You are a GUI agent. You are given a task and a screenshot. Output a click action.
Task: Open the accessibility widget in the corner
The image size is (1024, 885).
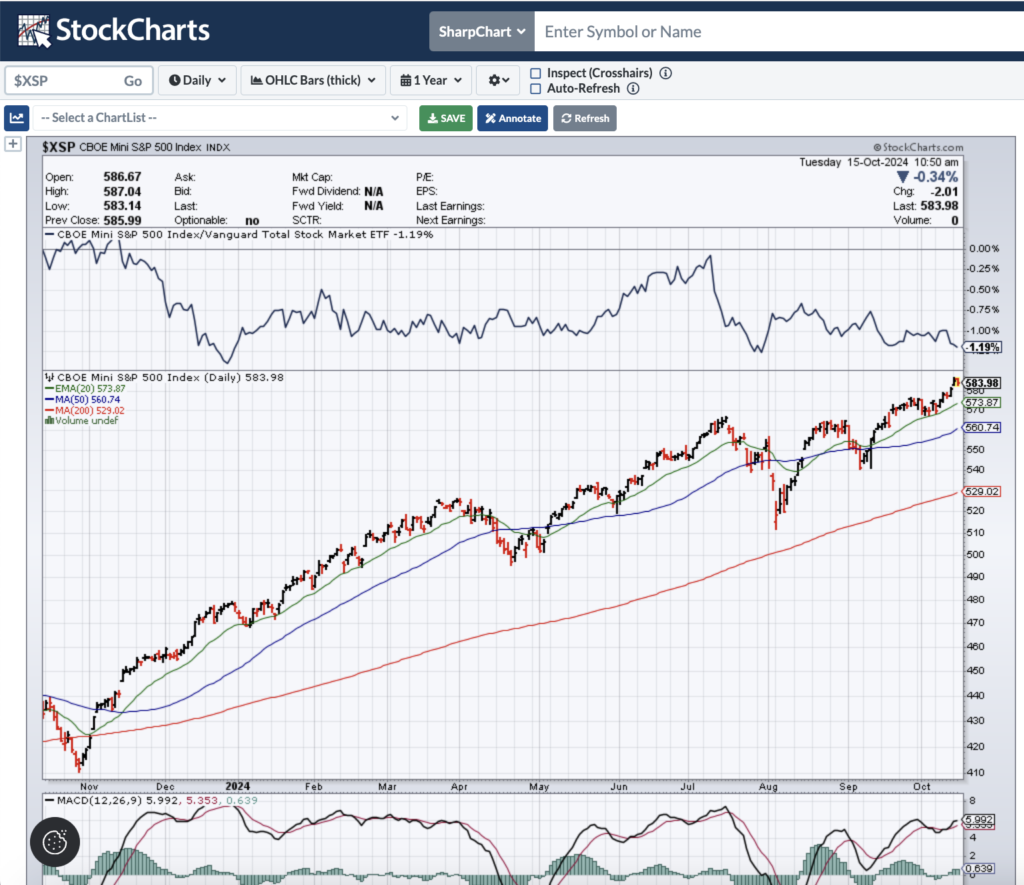click(53, 842)
